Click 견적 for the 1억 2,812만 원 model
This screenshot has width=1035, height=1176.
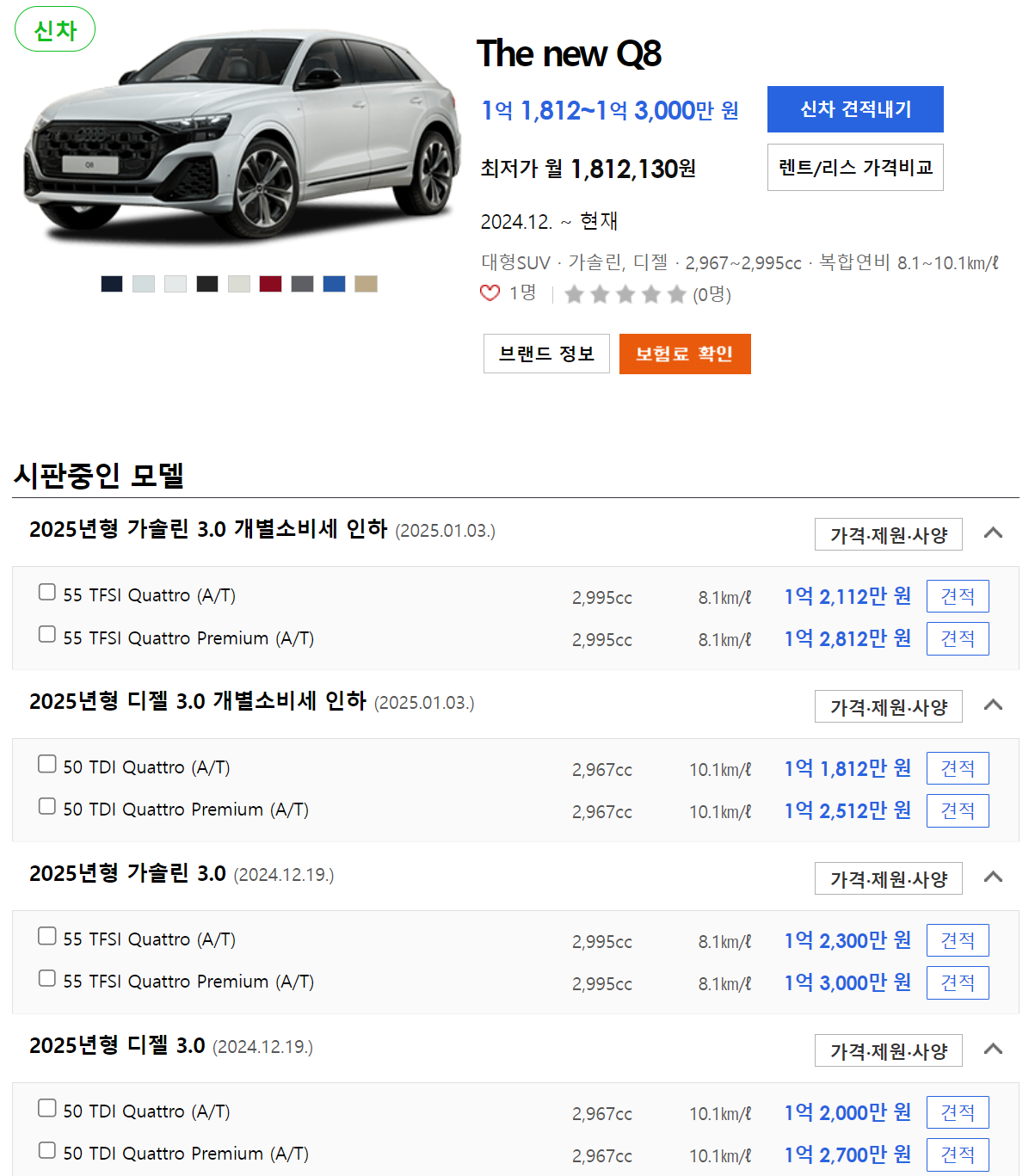coord(958,638)
